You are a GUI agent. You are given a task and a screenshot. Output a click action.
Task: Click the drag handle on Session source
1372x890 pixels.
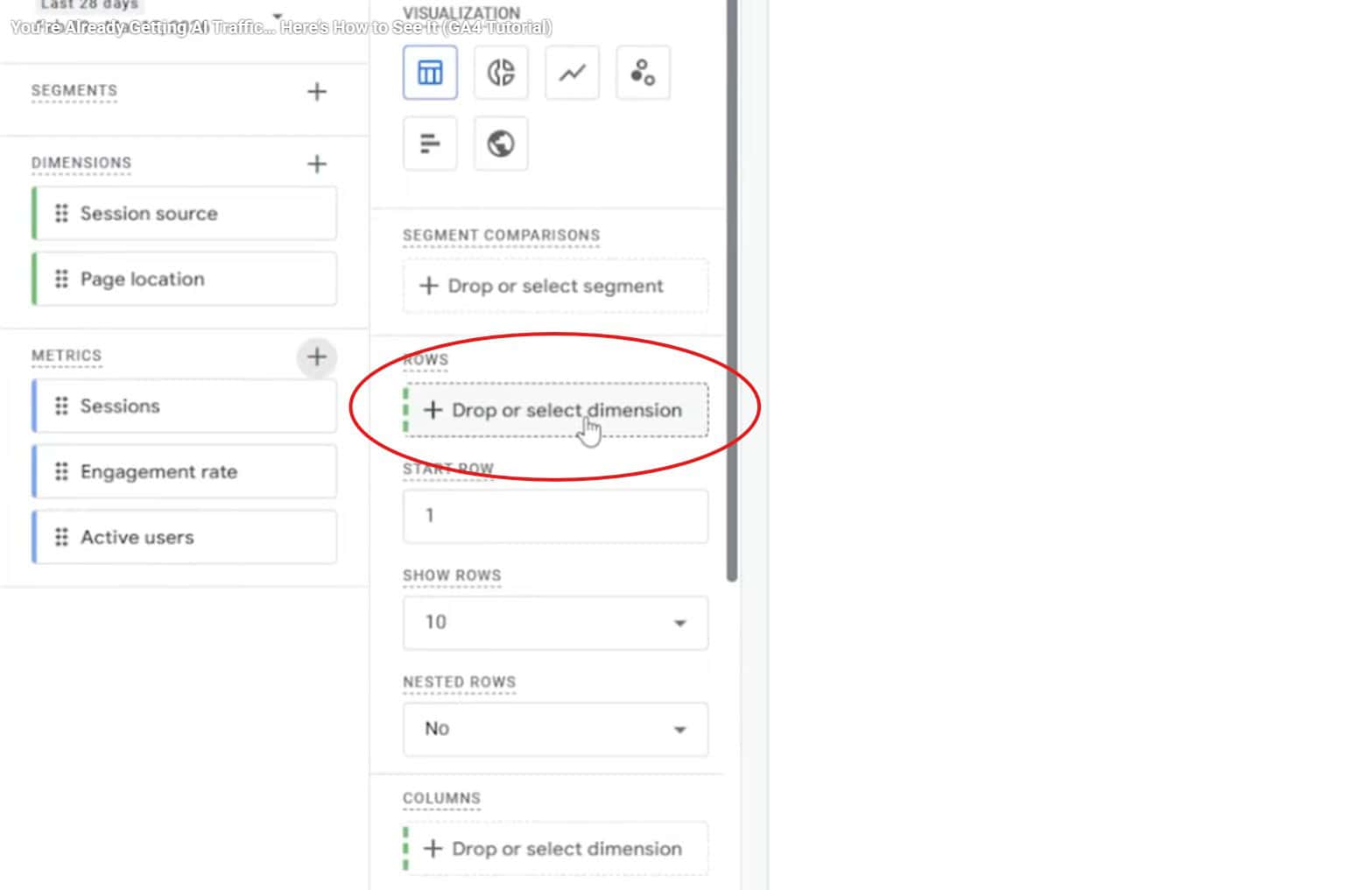pos(60,213)
